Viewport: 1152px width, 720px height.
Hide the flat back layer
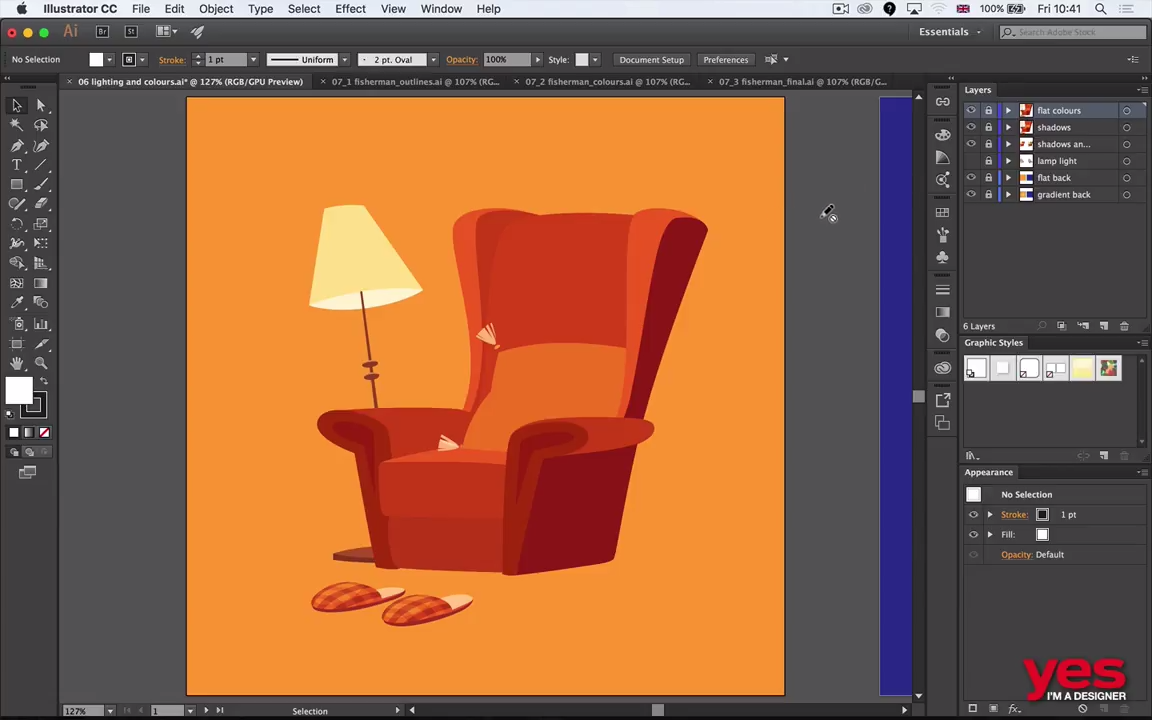point(971,178)
